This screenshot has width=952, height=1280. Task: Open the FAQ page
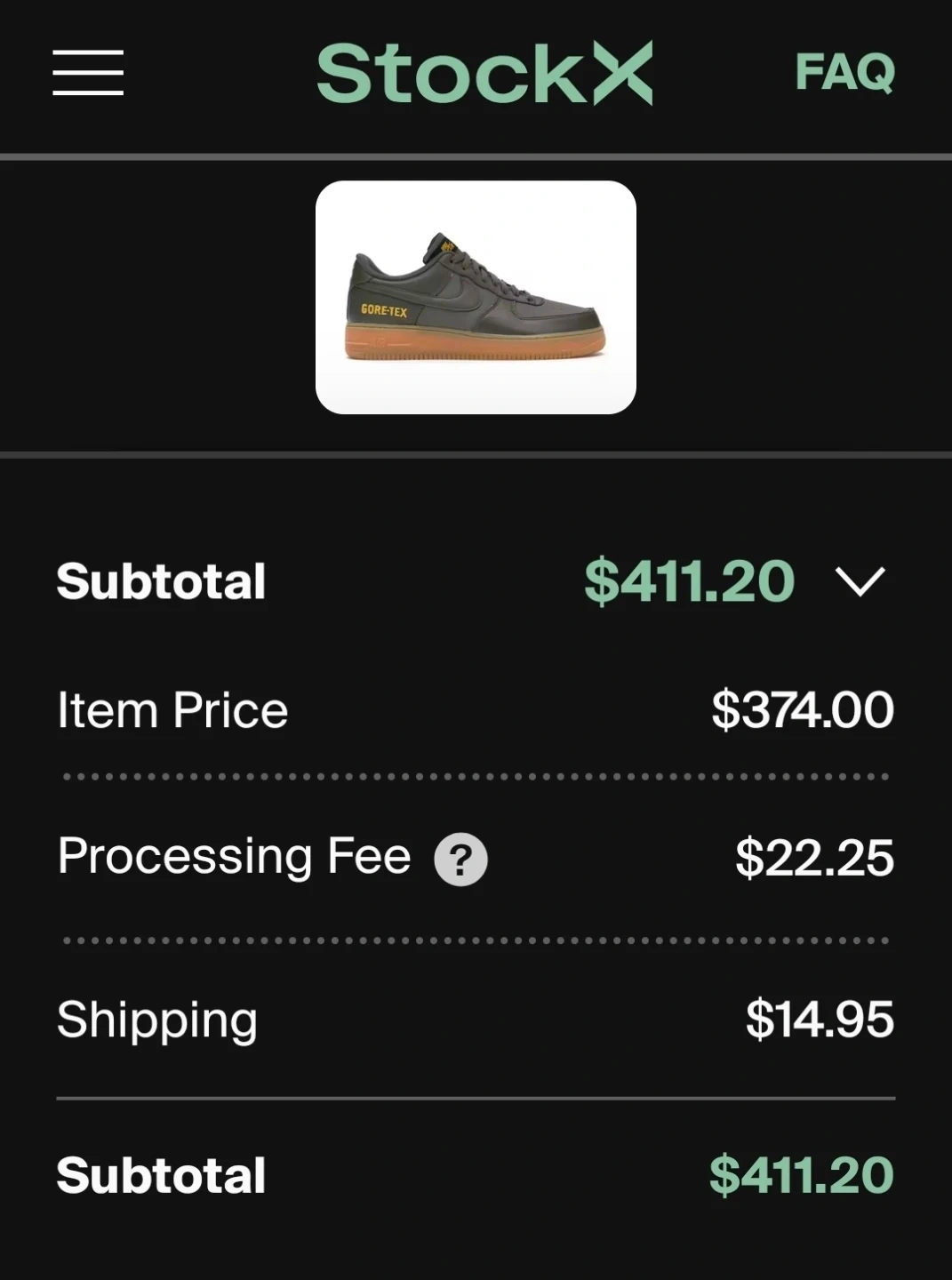coord(844,73)
